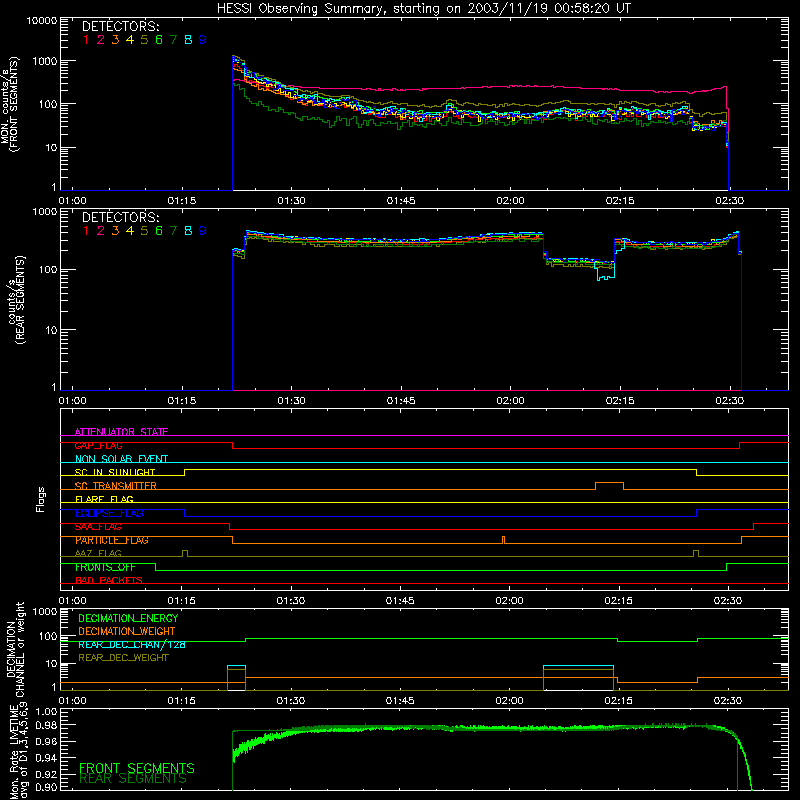The width and height of the screenshot is (800, 800).
Task: Select dark green detector 7 in front segments legend
Action: (x=173, y=40)
